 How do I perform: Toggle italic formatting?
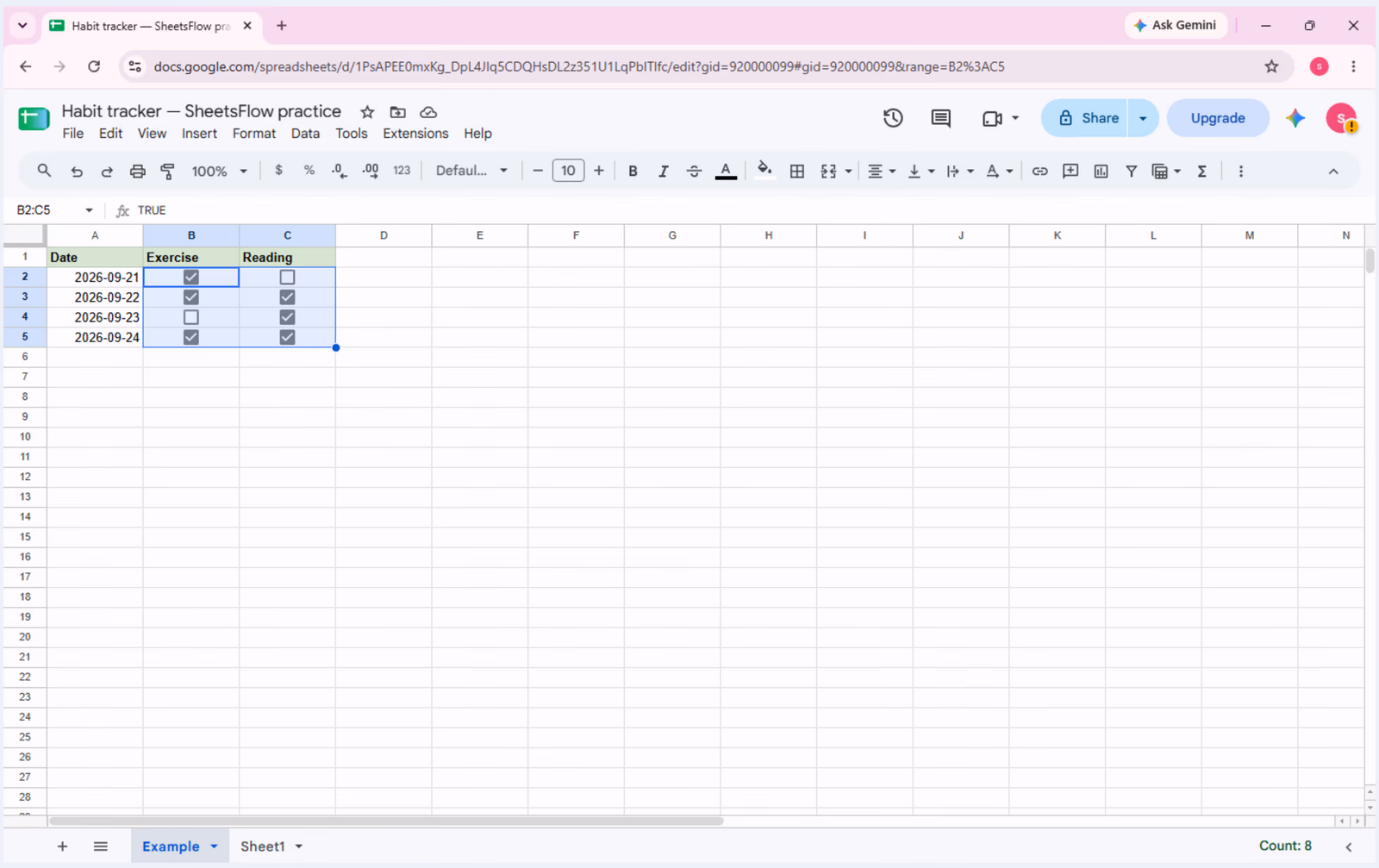pyautogui.click(x=663, y=172)
